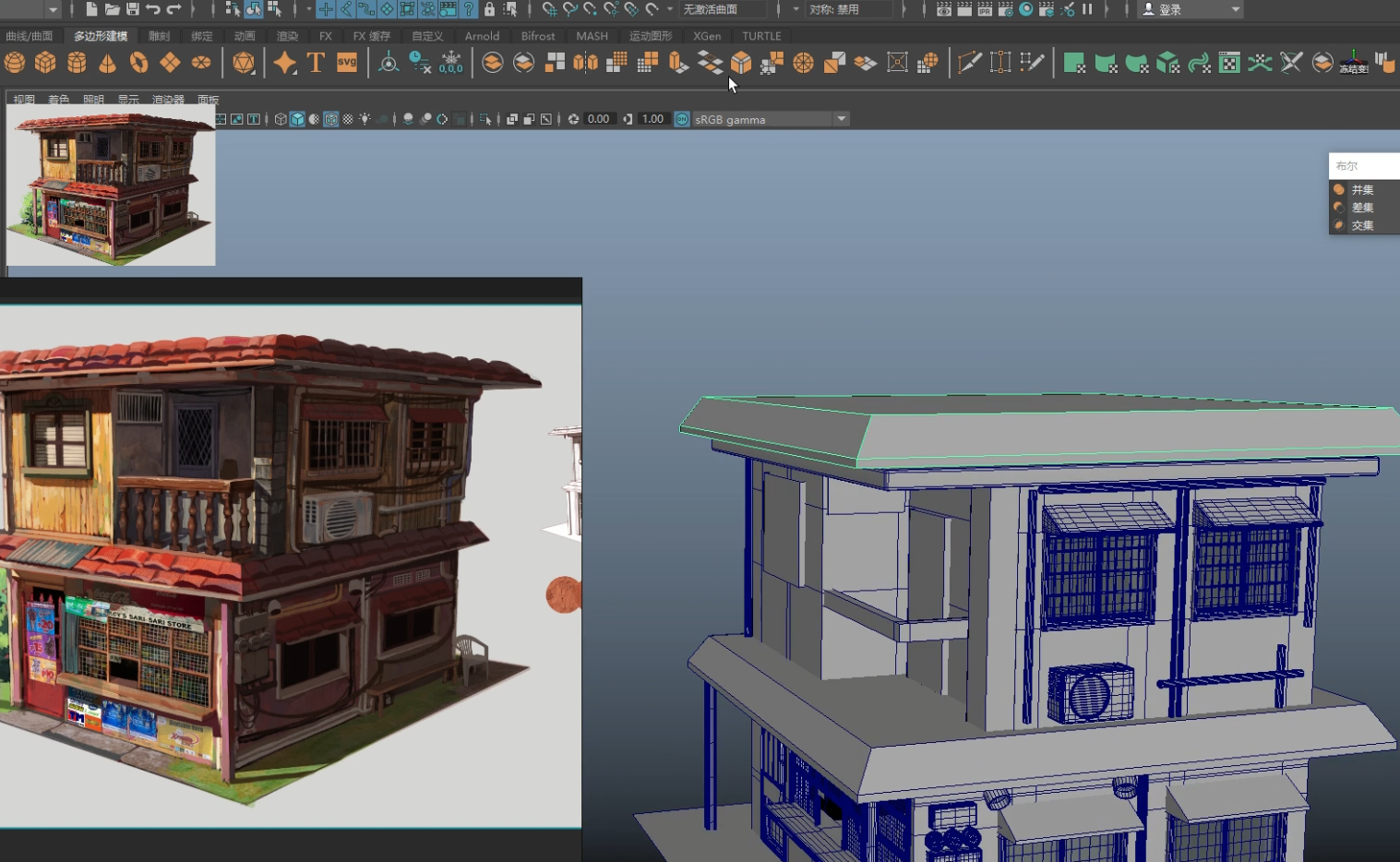The height and width of the screenshot is (862, 1400).
Task: Toggle the miscellaneous question-mark selection mask
Action: [469, 9]
